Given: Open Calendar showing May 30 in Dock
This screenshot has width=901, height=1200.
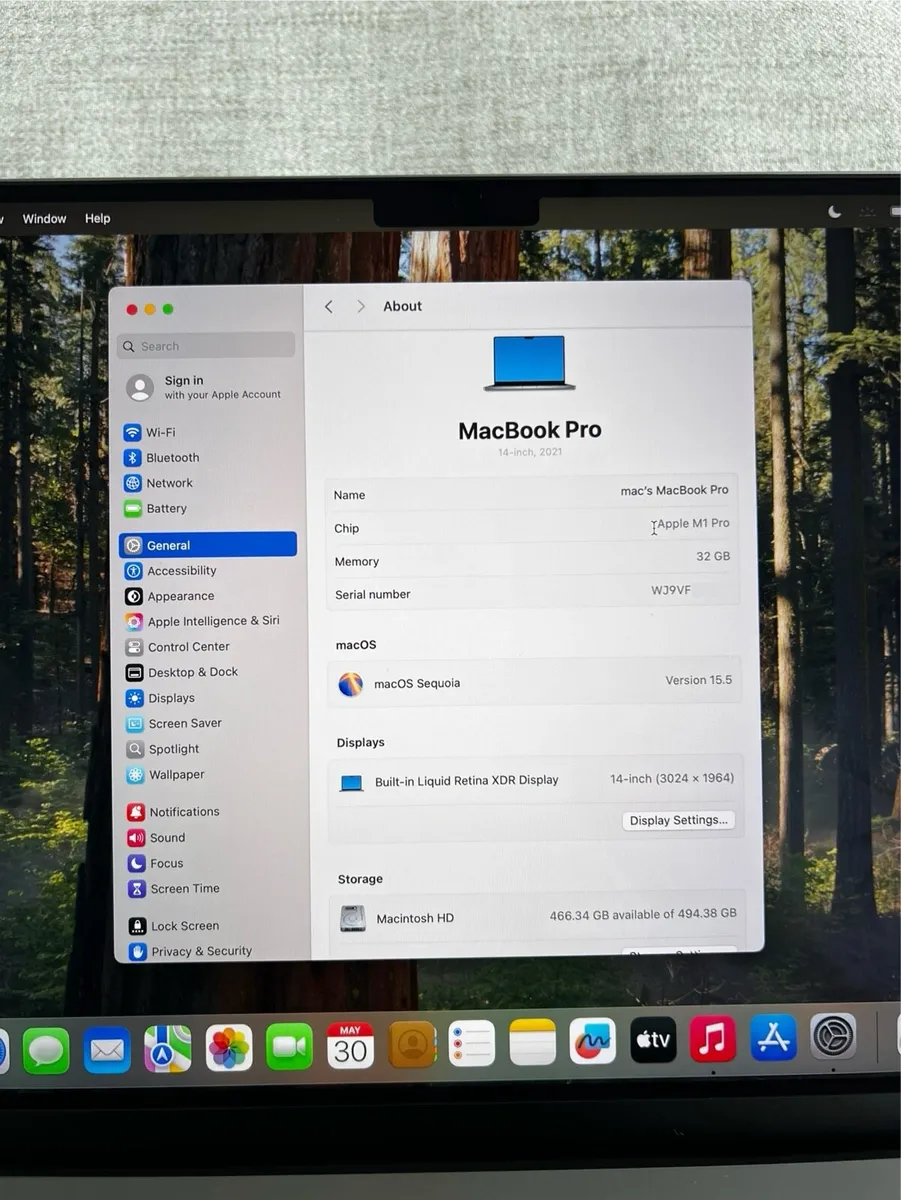Looking at the screenshot, I should [350, 1045].
